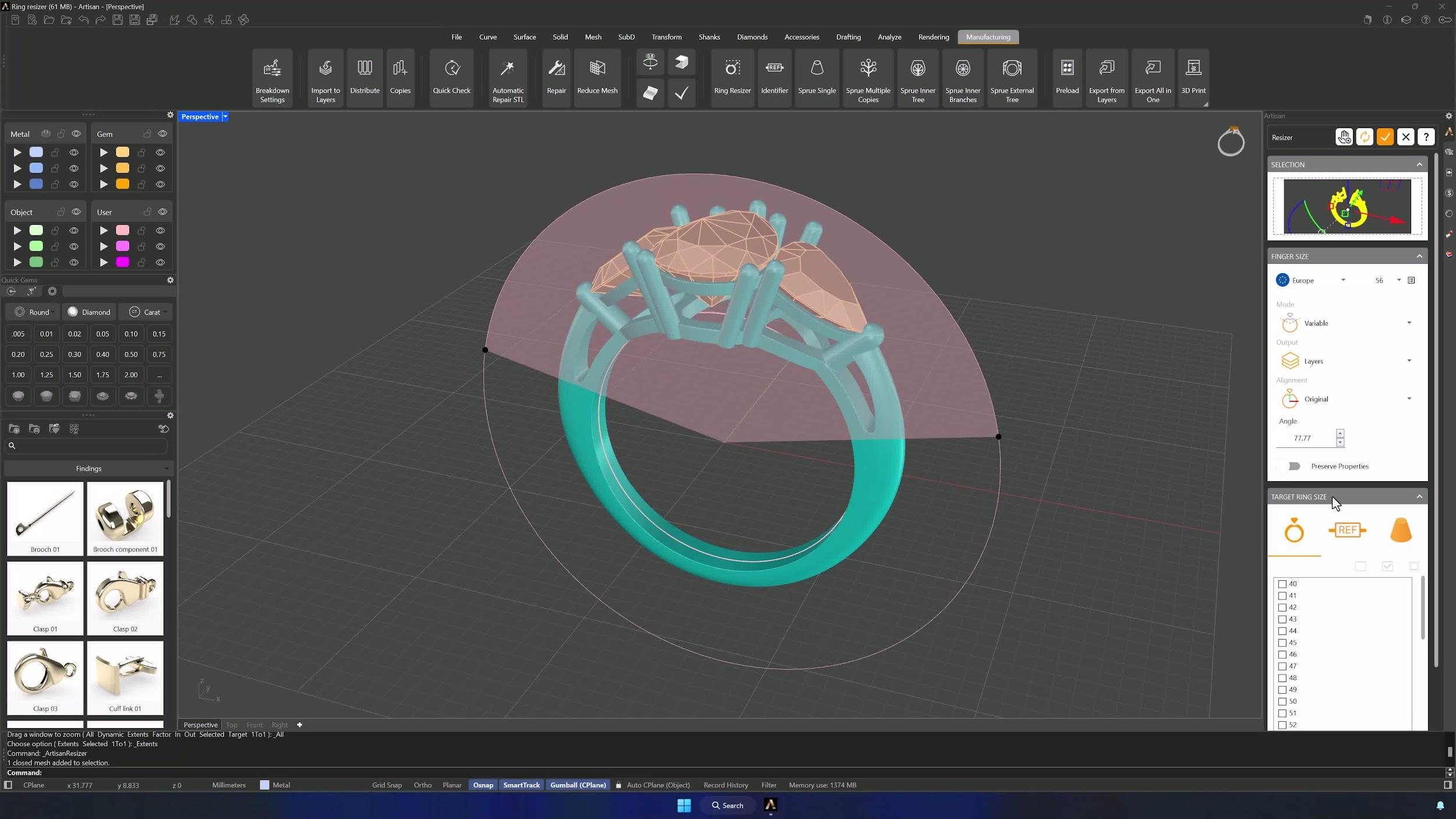Open the Diamonds menu
Screen dimensions: 1456x819
752,37
